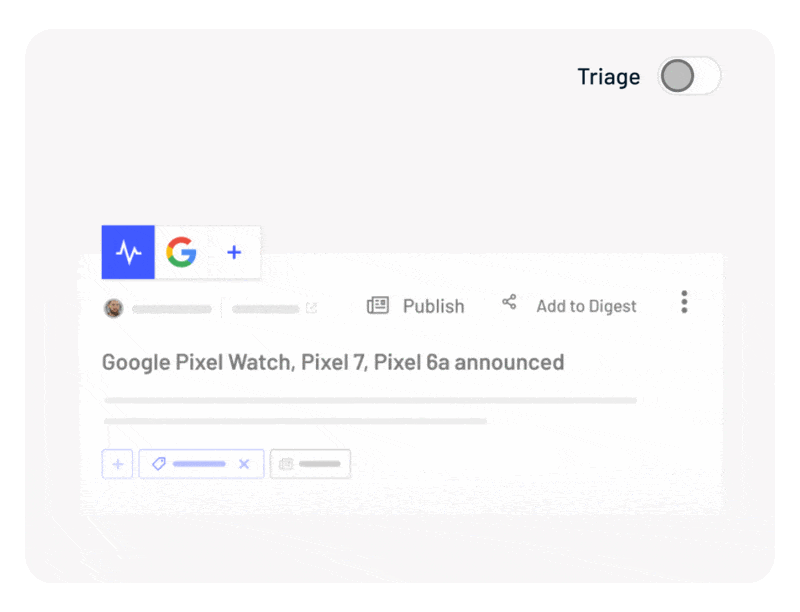800x612 pixels.
Task: Click the gray newspaper chip below the summary
Action: 310,464
